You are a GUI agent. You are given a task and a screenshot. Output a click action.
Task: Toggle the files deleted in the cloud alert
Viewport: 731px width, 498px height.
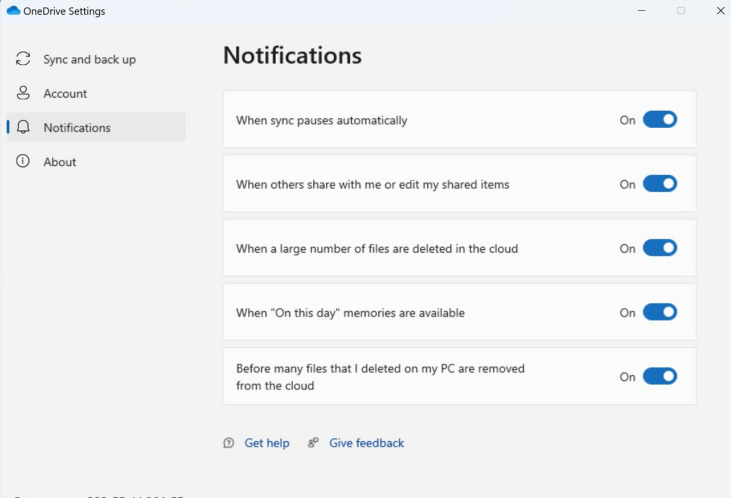659,248
